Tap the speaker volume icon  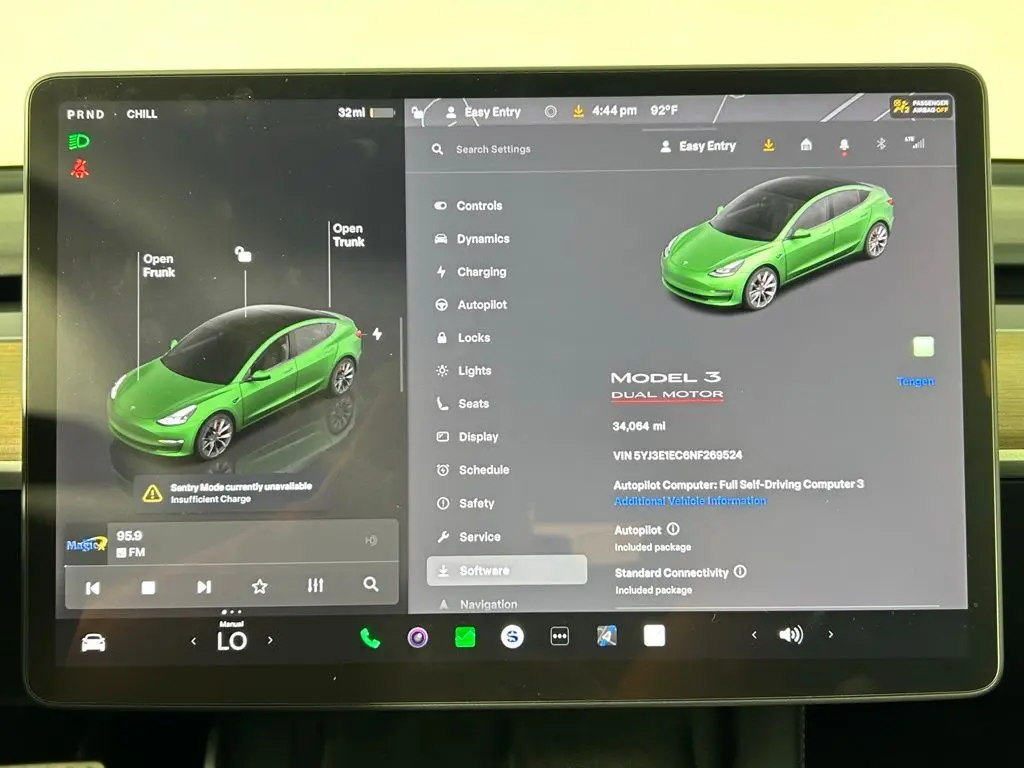click(x=791, y=634)
